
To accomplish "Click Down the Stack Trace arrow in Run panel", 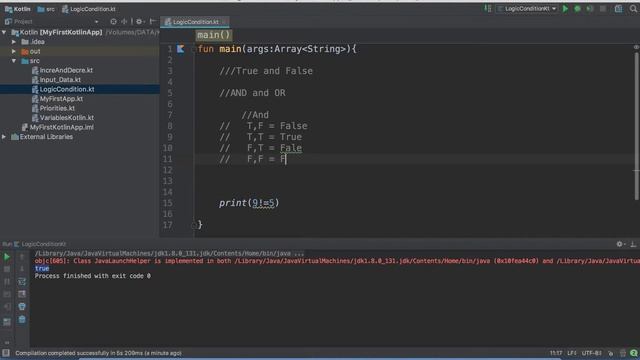I will (x=22, y=269).
